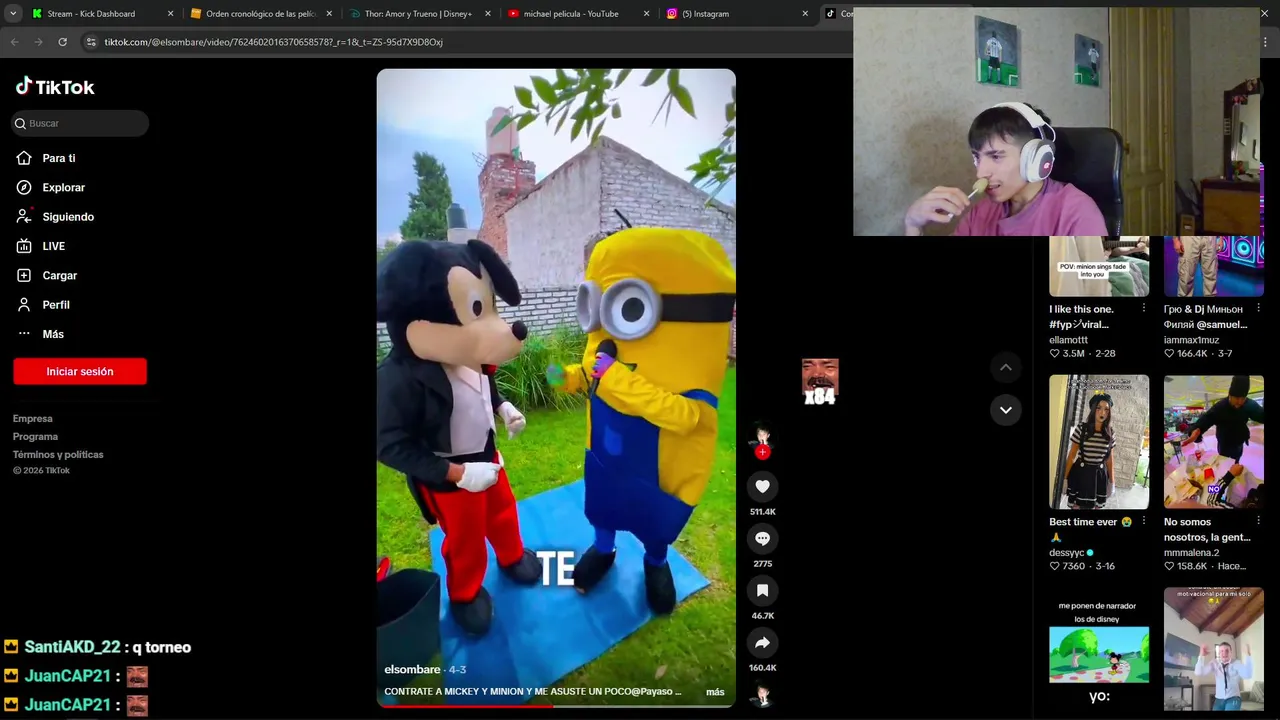Open the narrador de disney video thumbnail

tap(1099, 648)
